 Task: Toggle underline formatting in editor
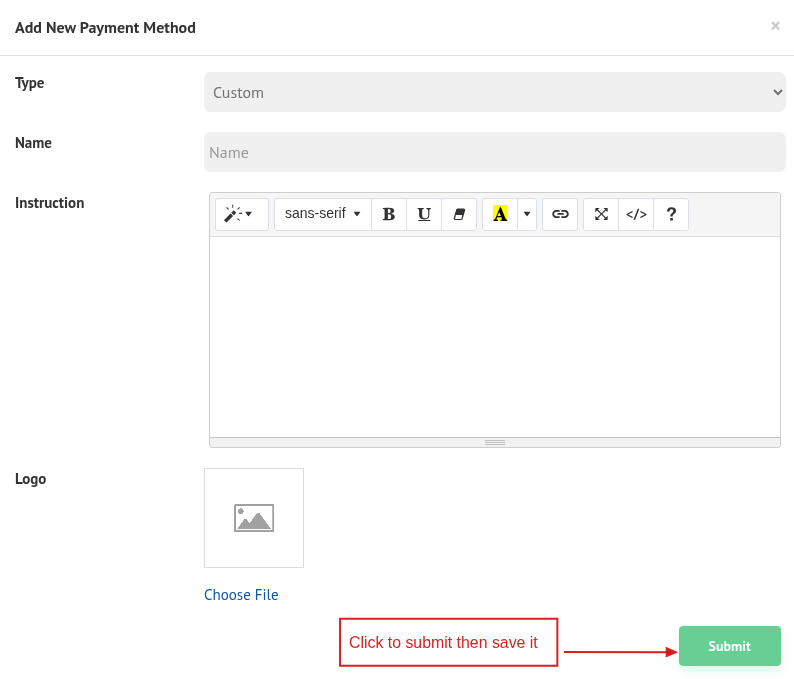[x=424, y=214]
